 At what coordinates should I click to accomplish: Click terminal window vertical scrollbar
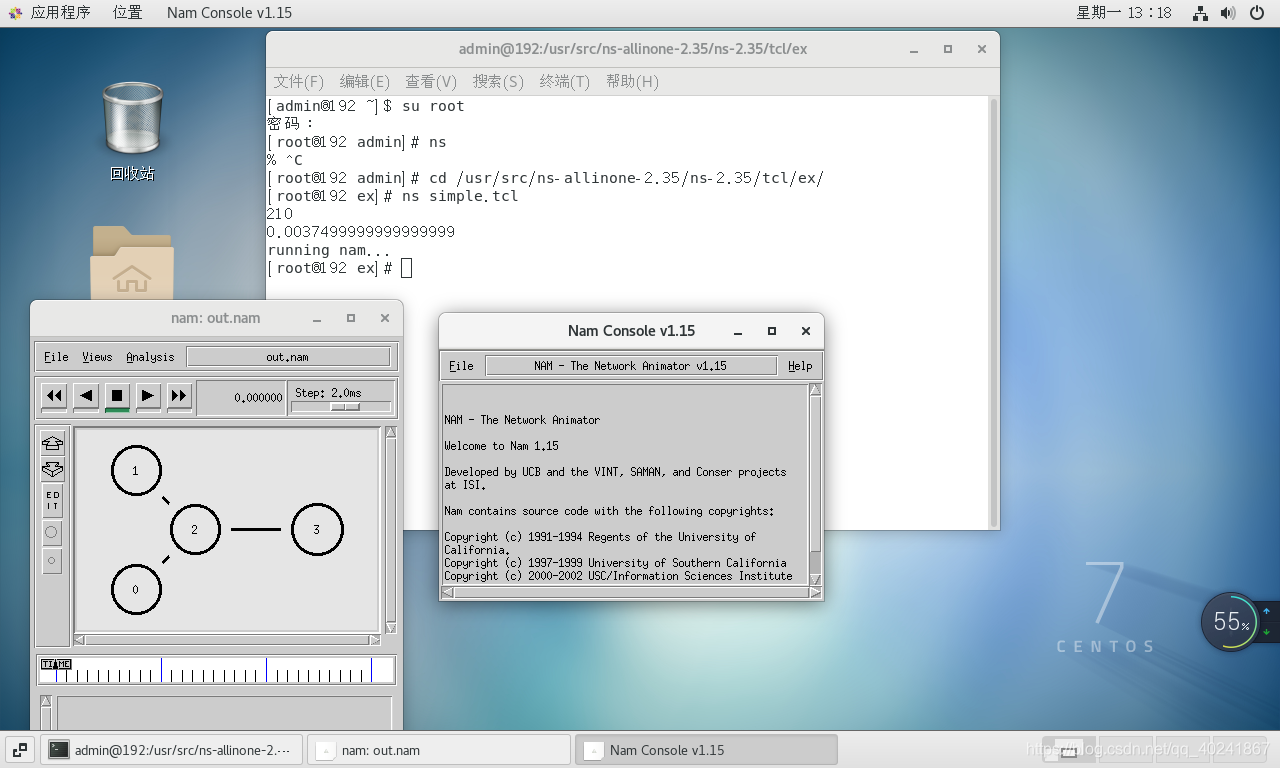[x=993, y=312]
